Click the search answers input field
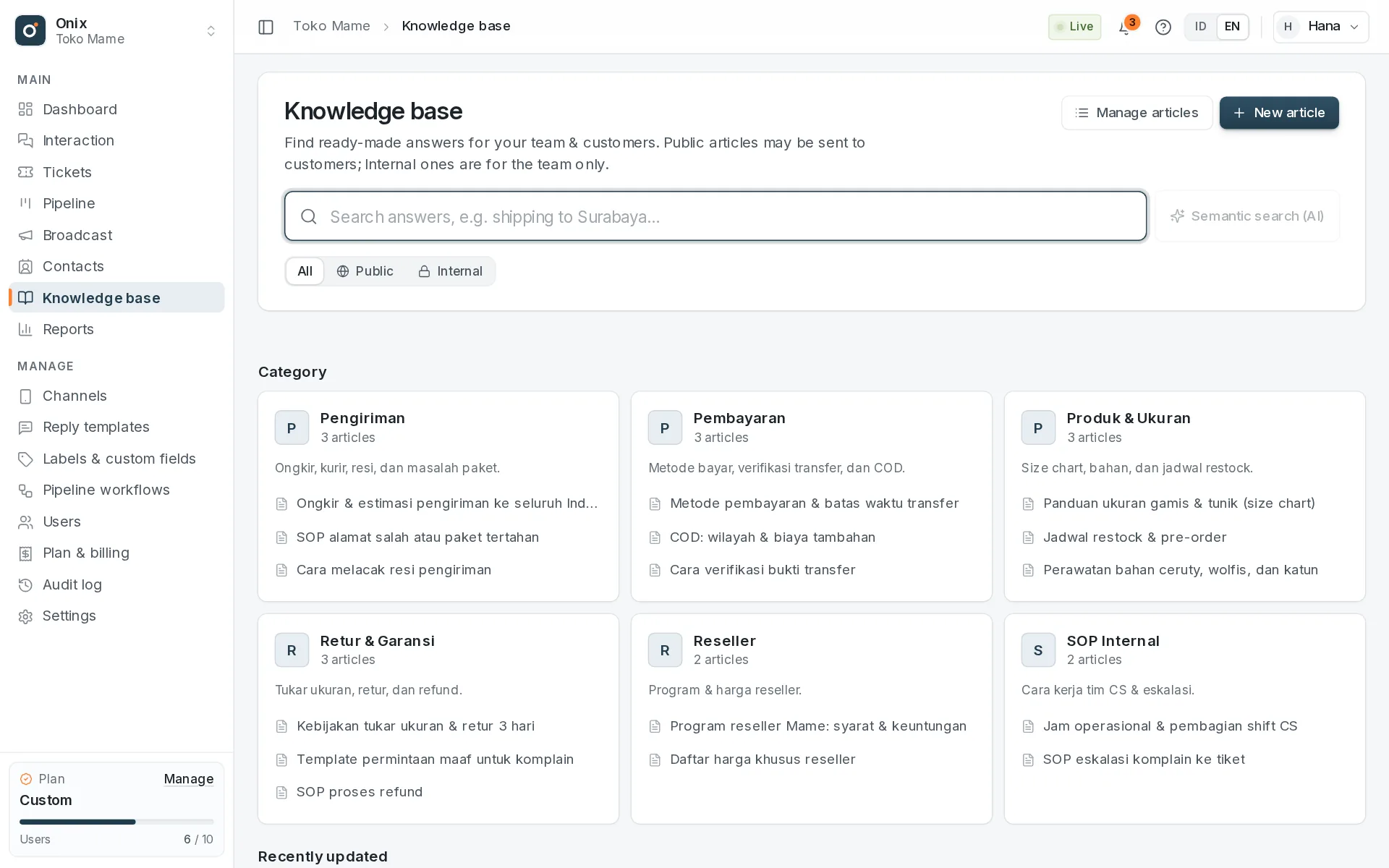1389x868 pixels. click(x=715, y=216)
